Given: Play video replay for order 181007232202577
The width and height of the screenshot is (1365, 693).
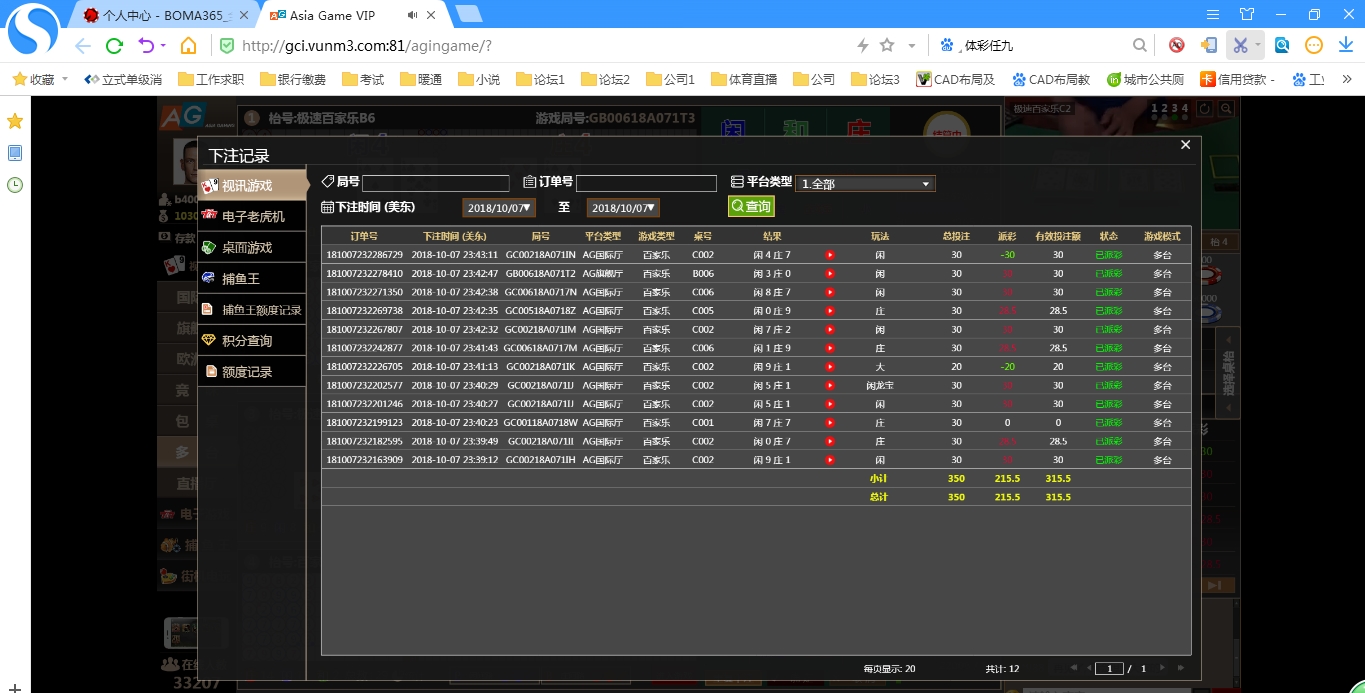Looking at the screenshot, I should 830,385.
